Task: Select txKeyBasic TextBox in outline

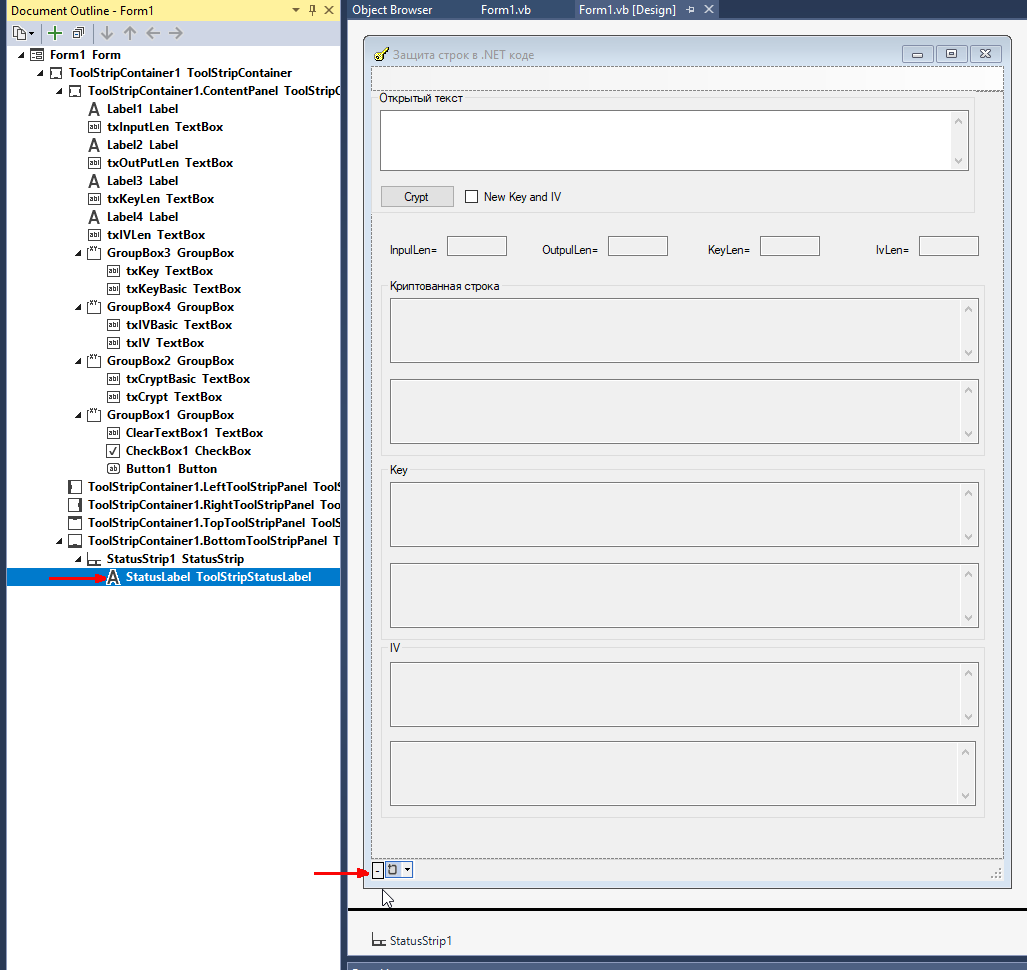Action: [x=183, y=289]
